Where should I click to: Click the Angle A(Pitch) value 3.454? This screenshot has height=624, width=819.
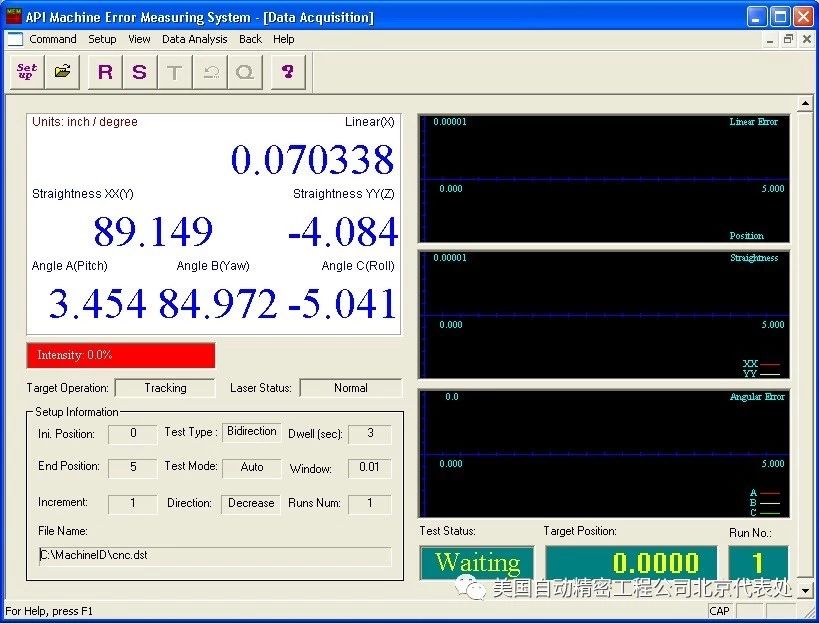(98, 303)
